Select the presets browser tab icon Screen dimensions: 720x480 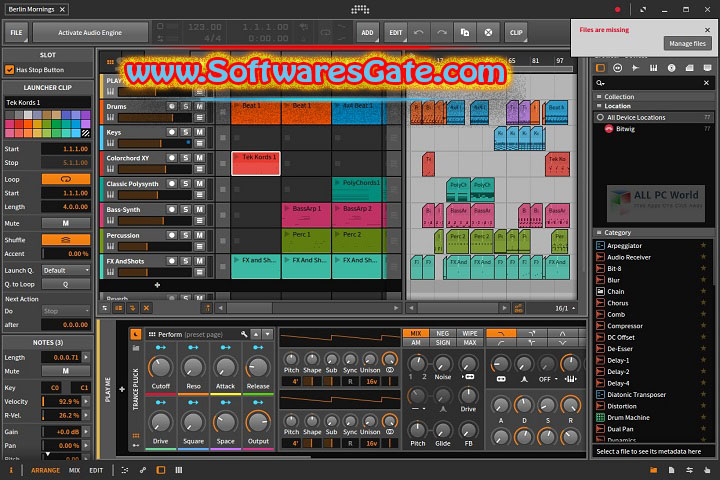618,68
